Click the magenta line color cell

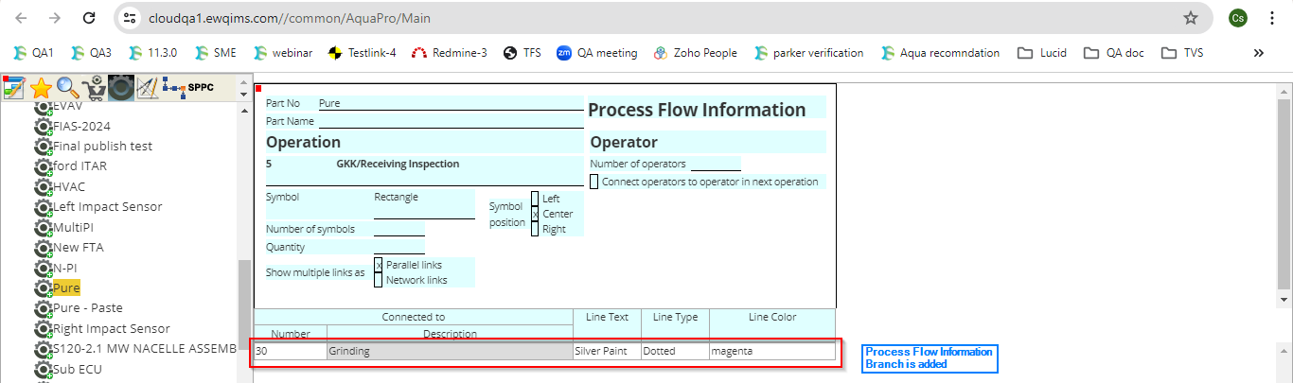772,351
